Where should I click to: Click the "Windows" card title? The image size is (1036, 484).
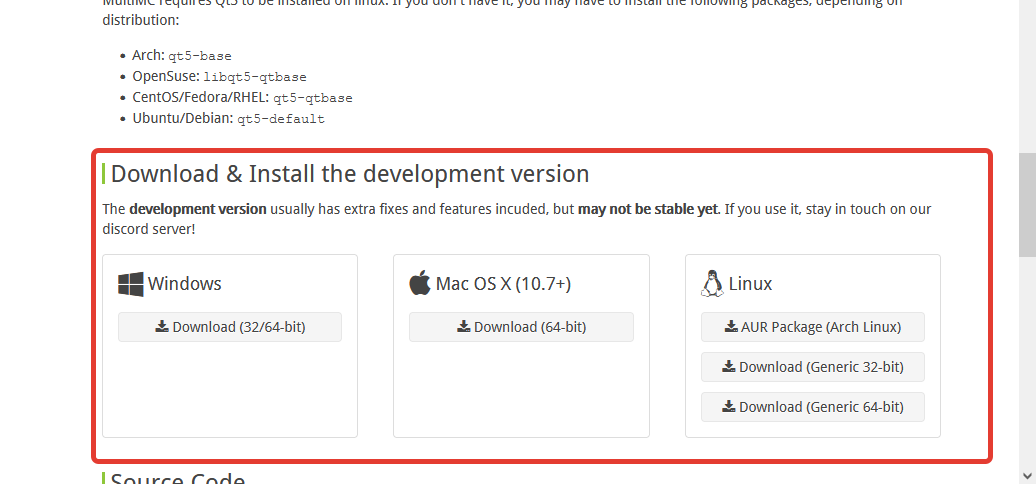184,284
